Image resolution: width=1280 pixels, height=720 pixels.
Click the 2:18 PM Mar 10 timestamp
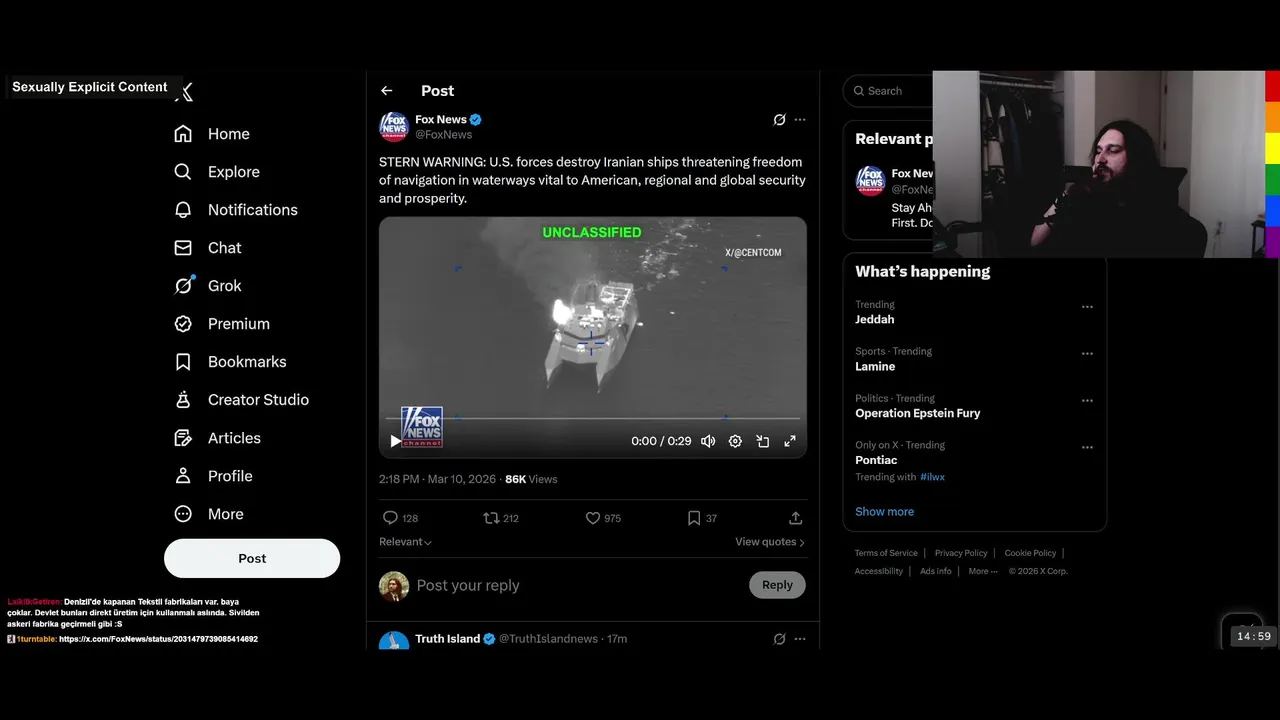(437, 479)
